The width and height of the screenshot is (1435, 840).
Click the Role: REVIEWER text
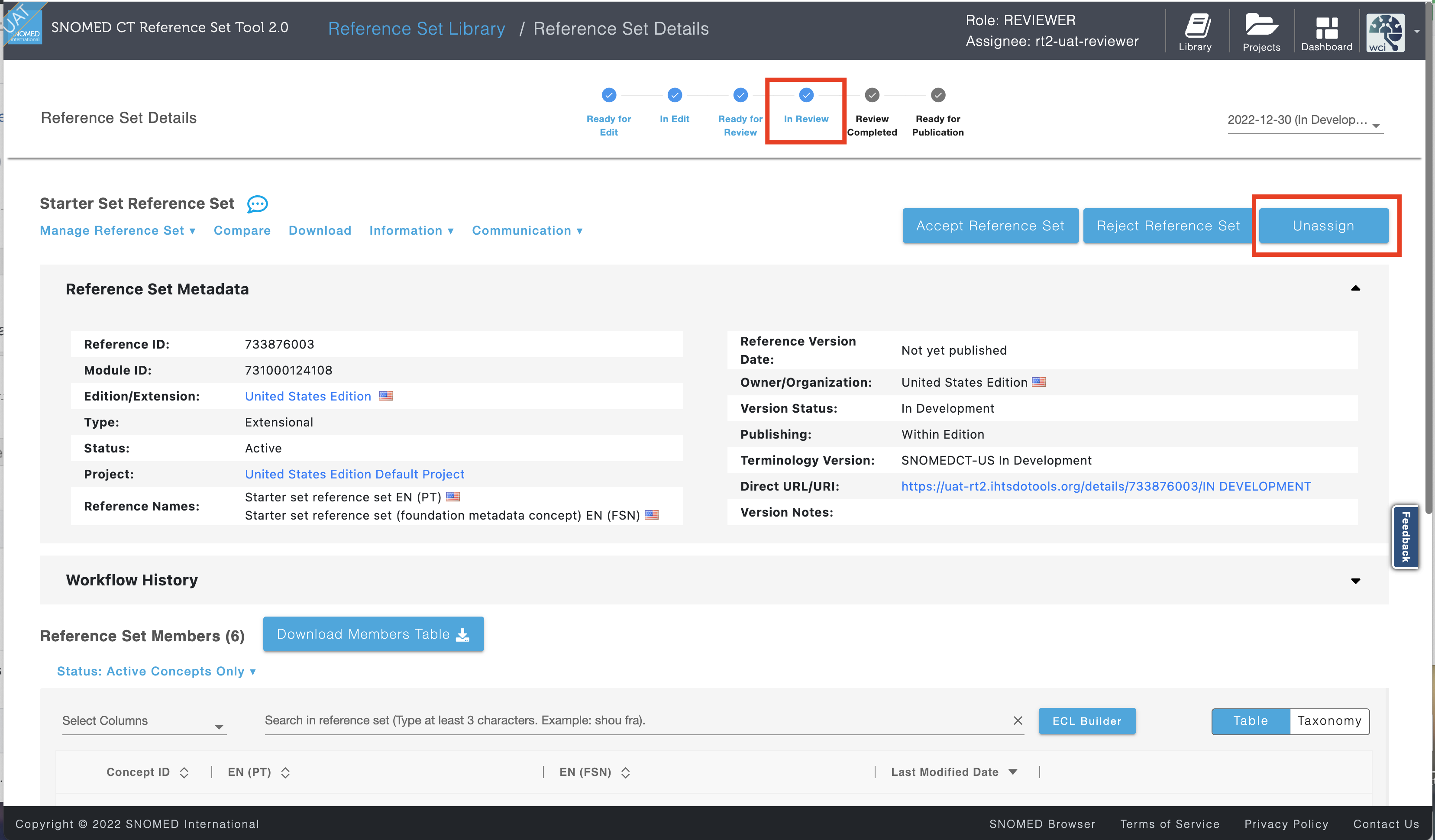click(1021, 20)
